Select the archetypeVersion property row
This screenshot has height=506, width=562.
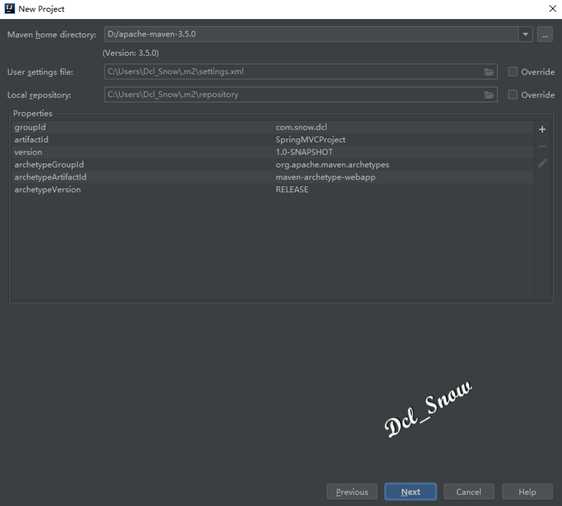(273, 190)
